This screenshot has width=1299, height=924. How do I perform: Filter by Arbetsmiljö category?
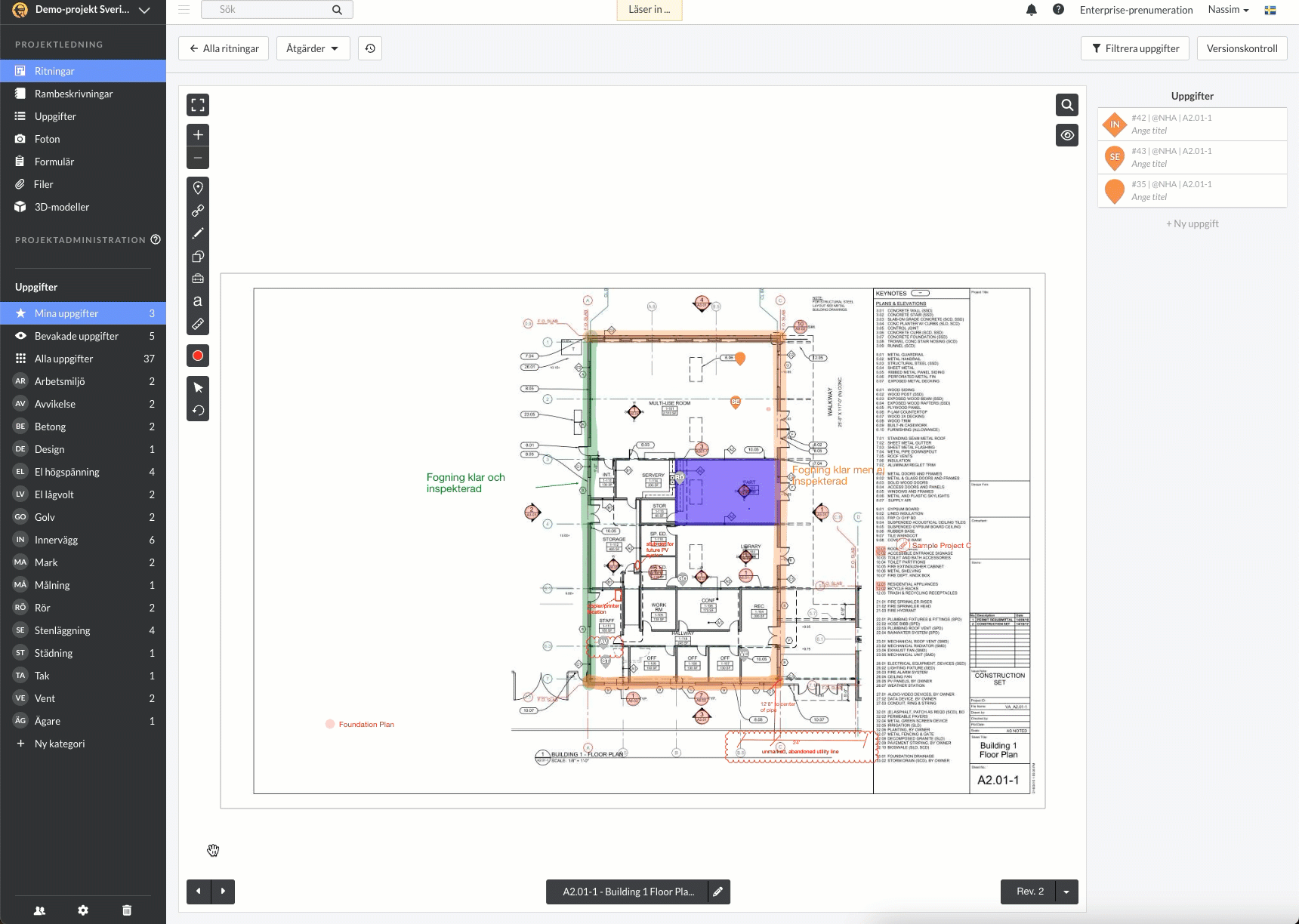83,381
